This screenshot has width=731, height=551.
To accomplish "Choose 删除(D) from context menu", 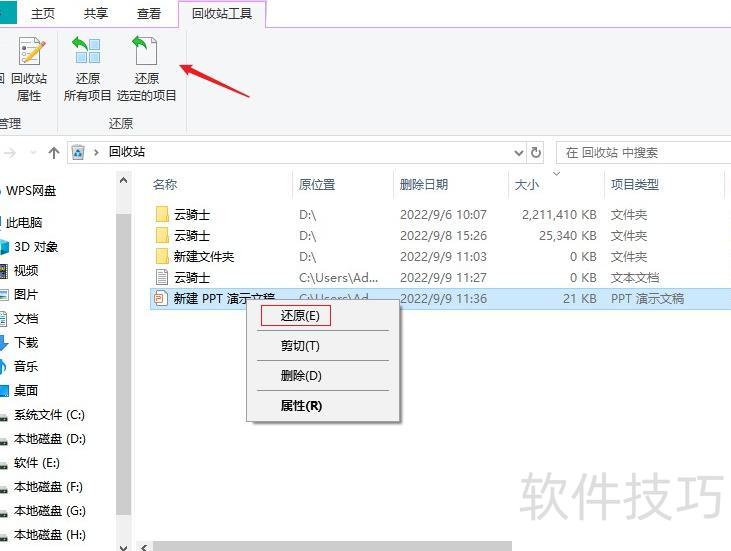I will pyautogui.click(x=301, y=375).
